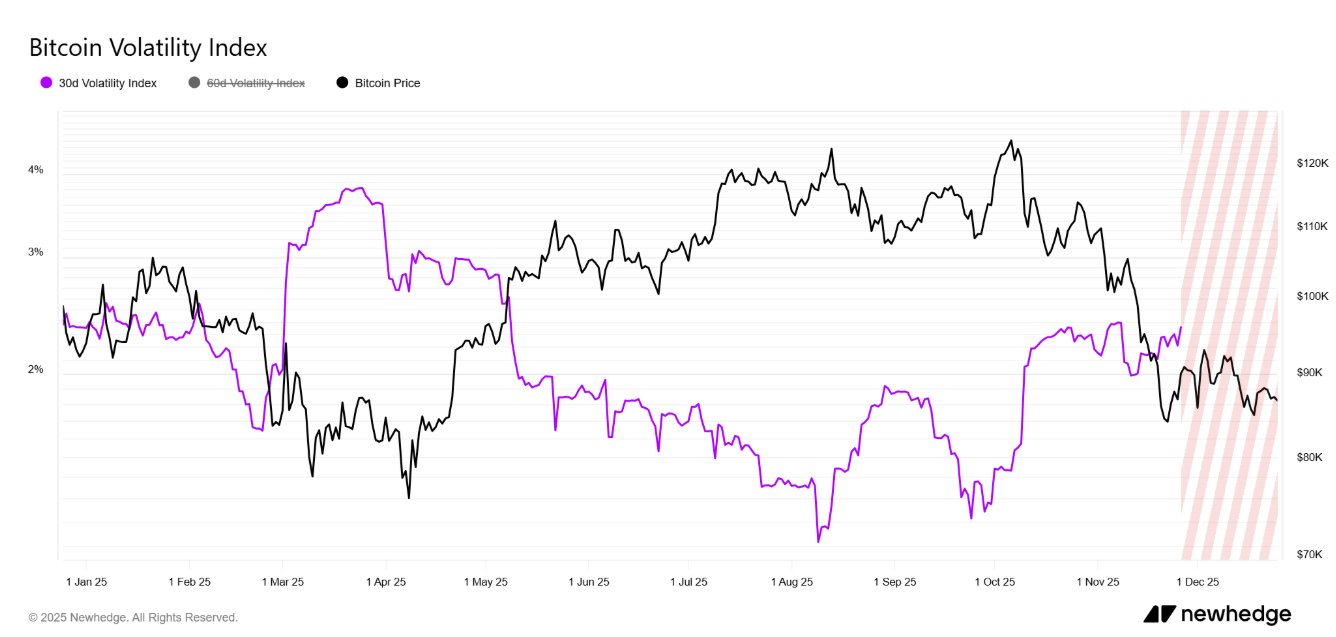This screenshot has width=1336, height=637.
Task: Enable the struck-through 60d Volatility Index series
Action: pos(255,83)
